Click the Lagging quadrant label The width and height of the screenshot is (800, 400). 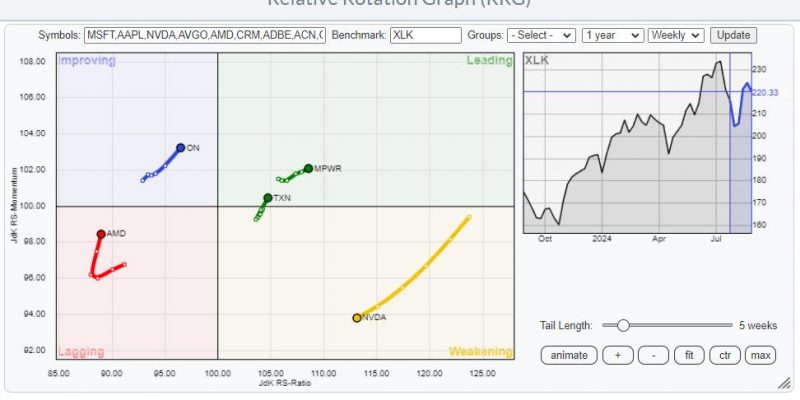tap(82, 352)
